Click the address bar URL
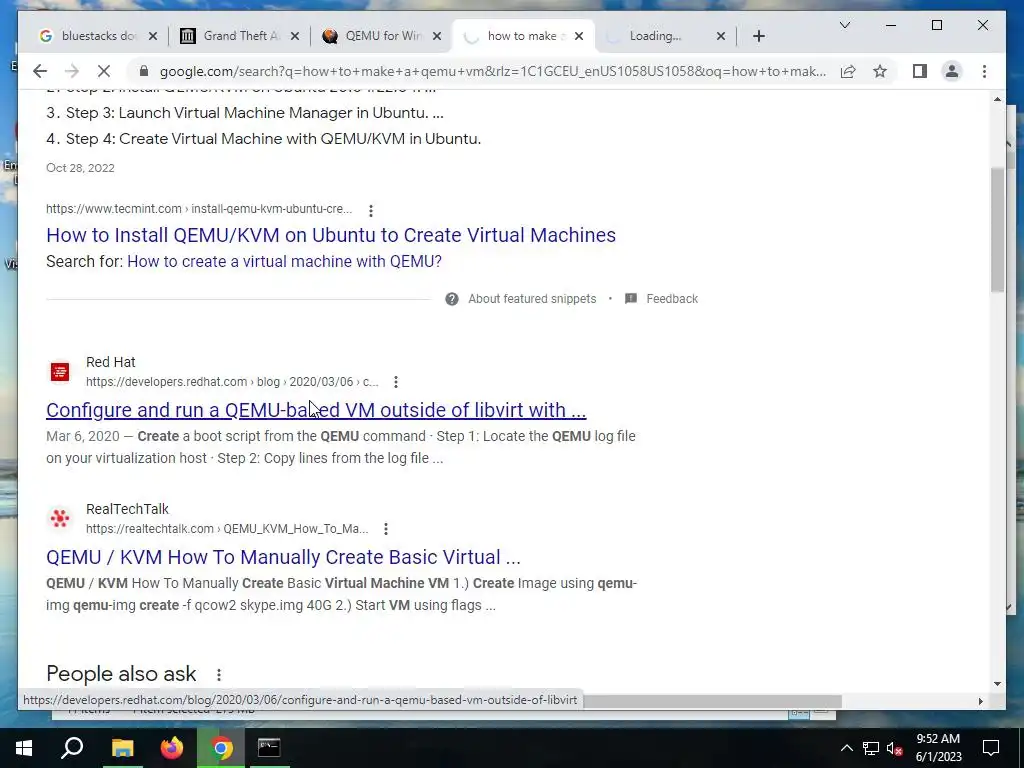Viewport: 1024px width, 768px height. click(492, 71)
